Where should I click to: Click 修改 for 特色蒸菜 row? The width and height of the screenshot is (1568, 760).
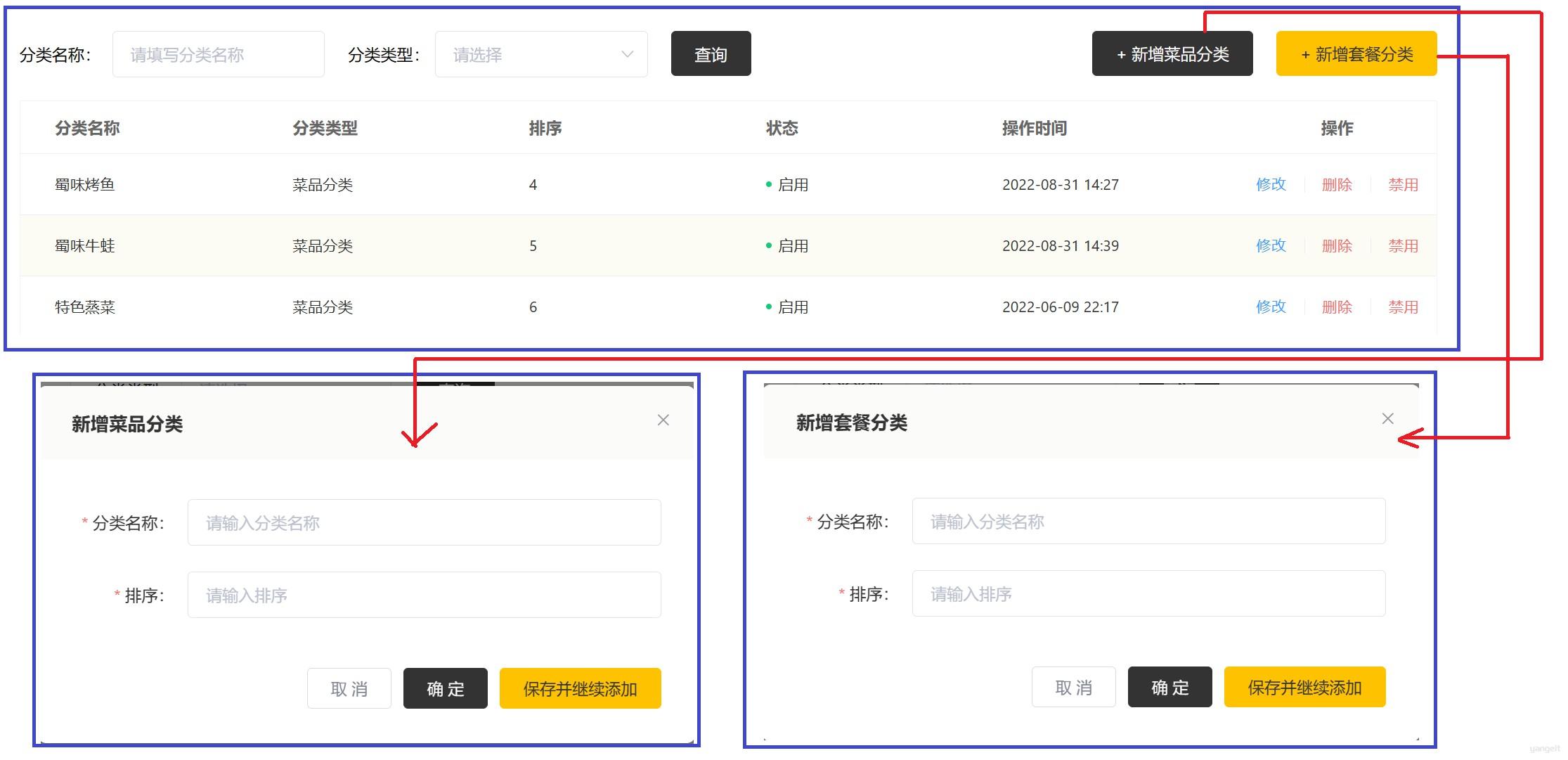tap(1271, 307)
